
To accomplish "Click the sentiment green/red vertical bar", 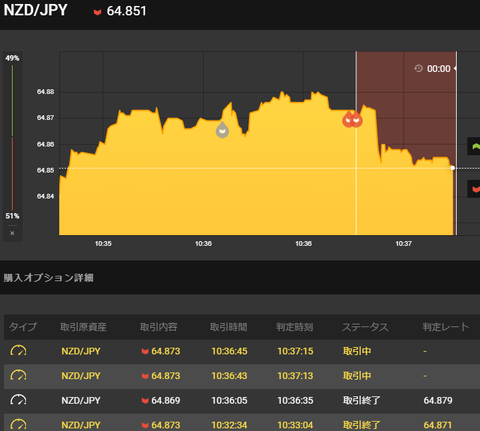I will [x=12, y=137].
